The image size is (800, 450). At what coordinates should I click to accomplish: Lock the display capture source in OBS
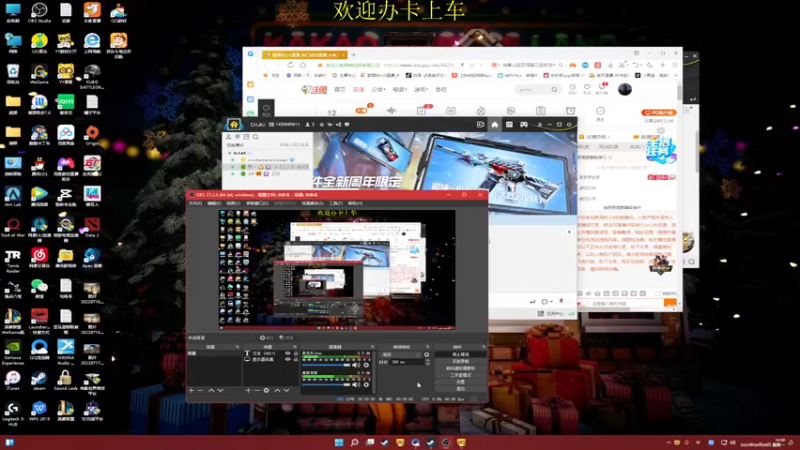[296, 360]
